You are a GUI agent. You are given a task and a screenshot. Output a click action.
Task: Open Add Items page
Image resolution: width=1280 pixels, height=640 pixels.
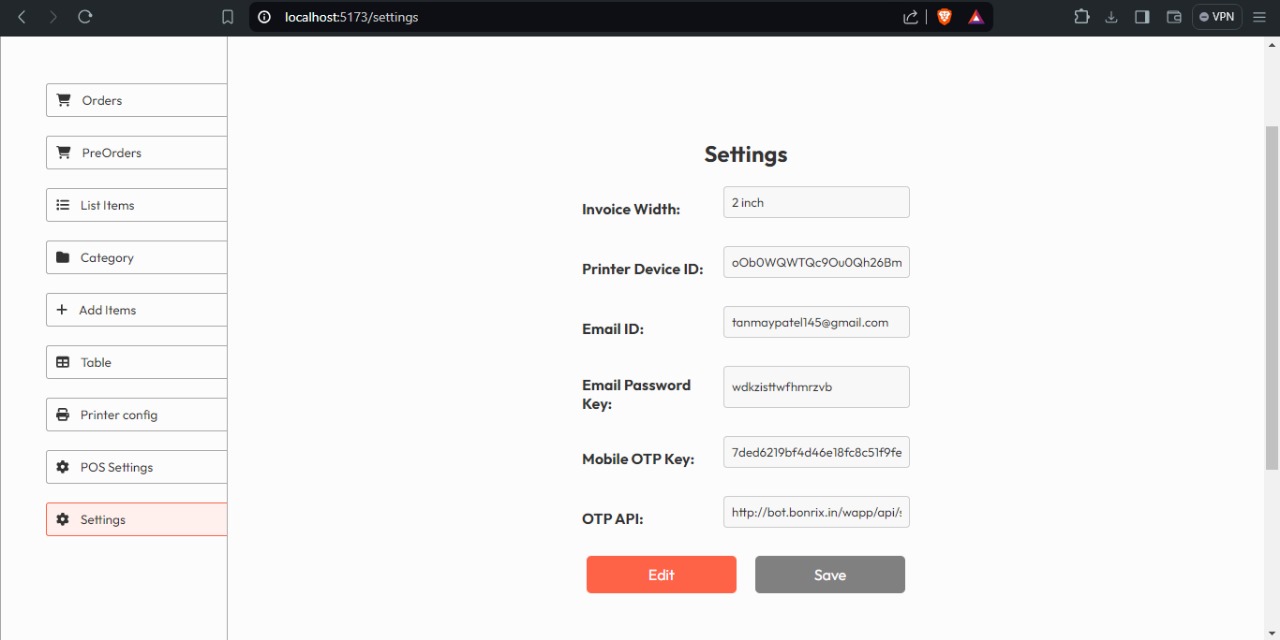pyautogui.click(x=137, y=310)
